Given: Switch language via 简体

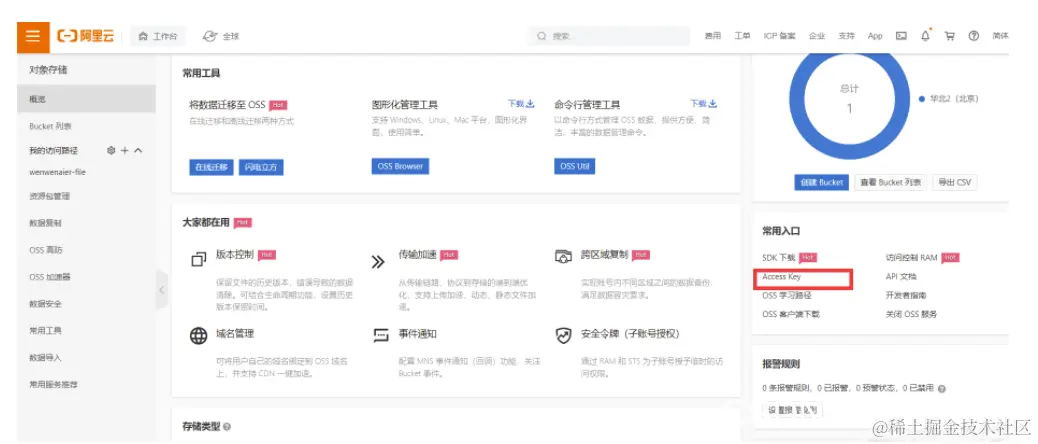Looking at the screenshot, I should pos(1000,36).
